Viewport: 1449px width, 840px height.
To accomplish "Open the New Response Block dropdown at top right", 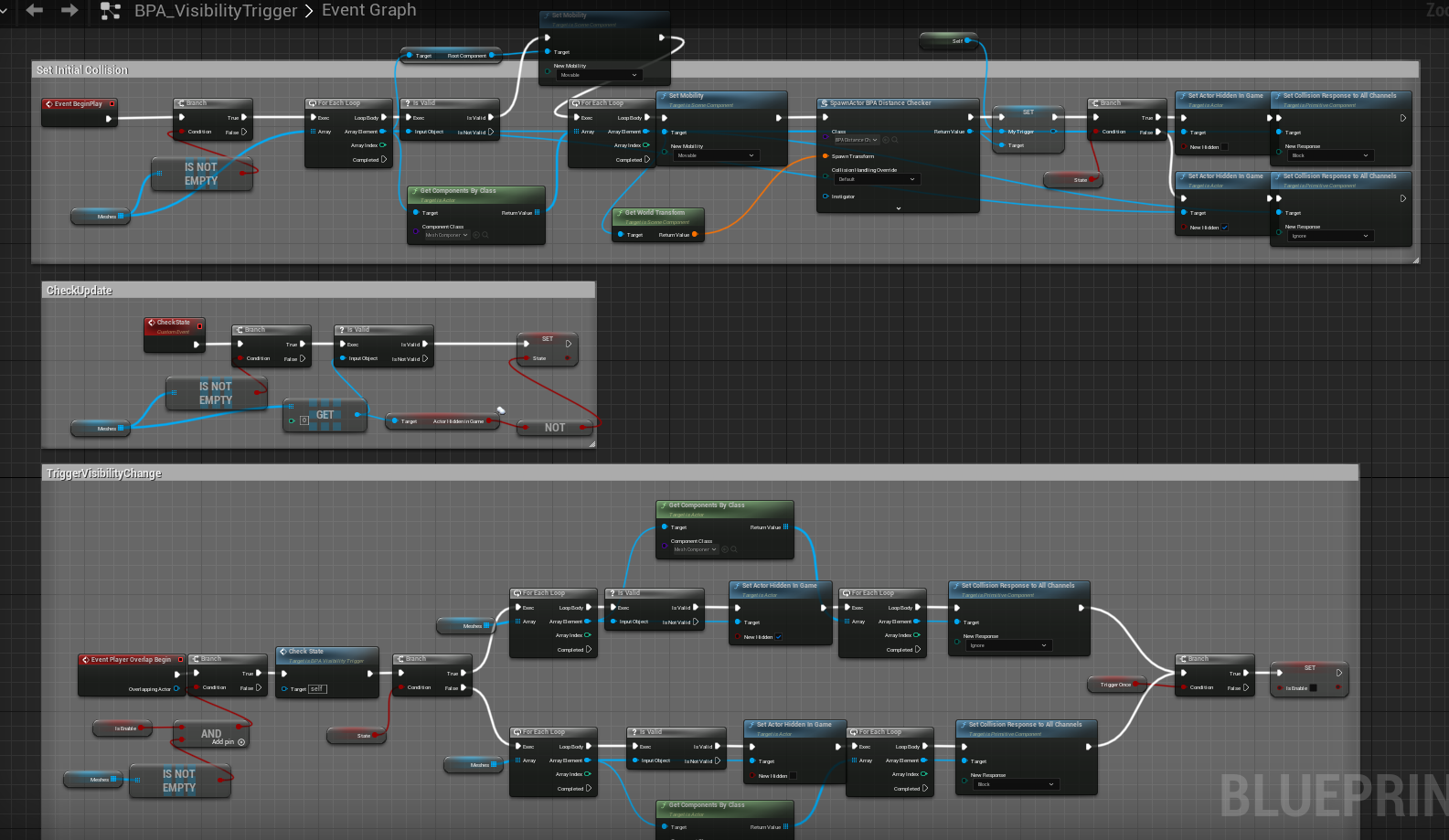I will click(1329, 155).
